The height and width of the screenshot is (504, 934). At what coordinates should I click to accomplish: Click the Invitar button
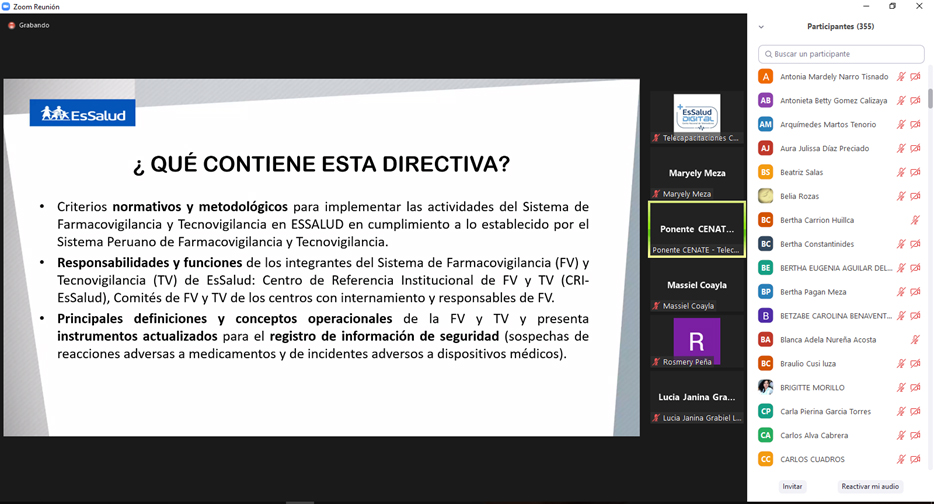(x=792, y=487)
